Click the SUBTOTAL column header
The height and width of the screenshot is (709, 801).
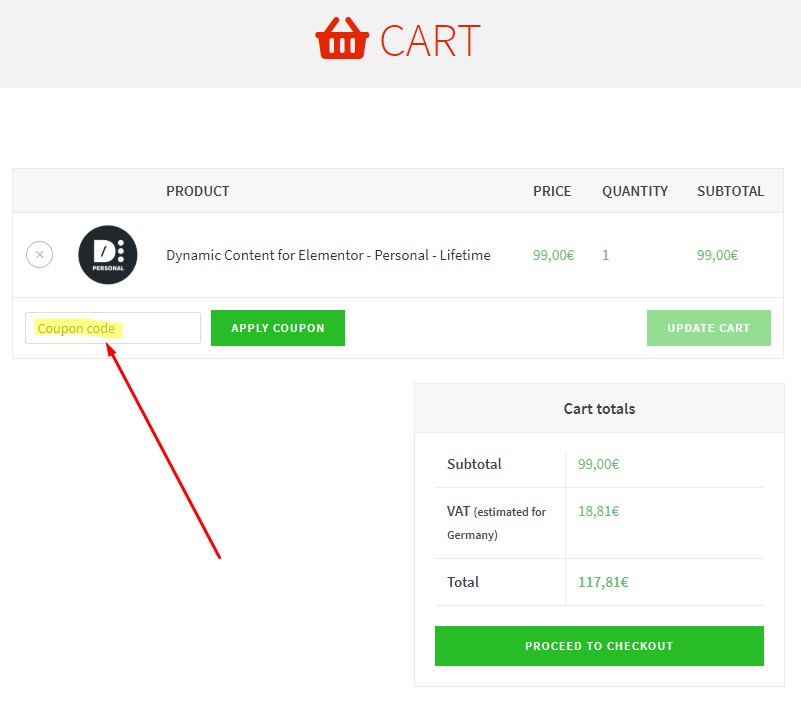(x=731, y=191)
